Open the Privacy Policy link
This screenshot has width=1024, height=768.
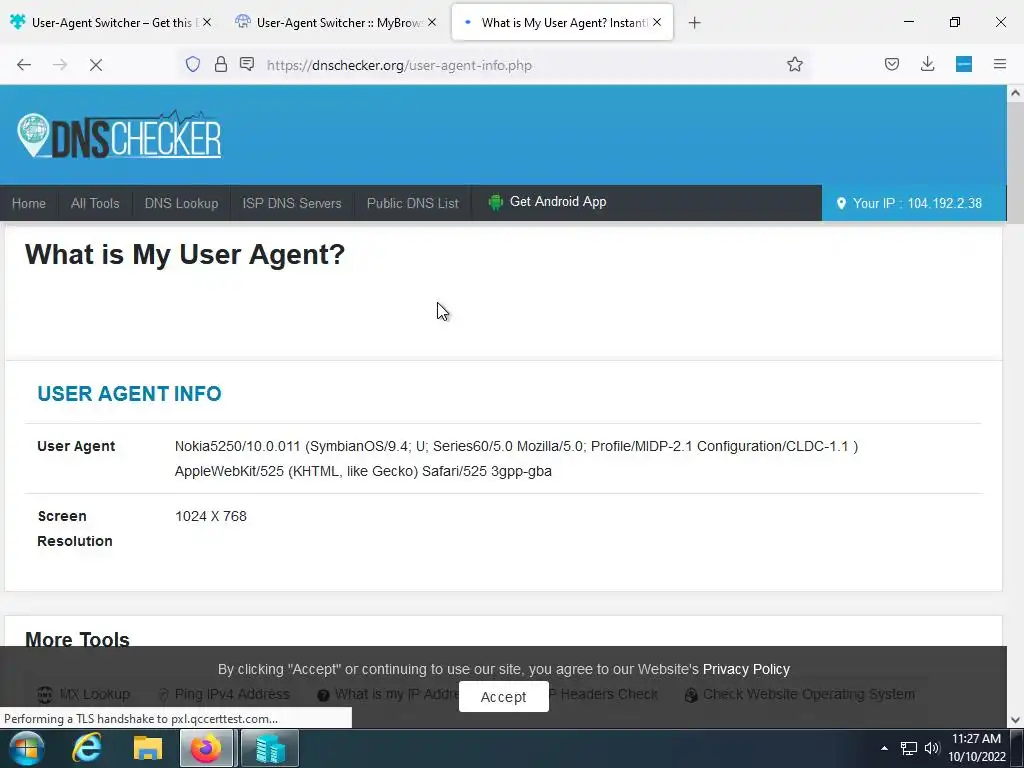click(x=746, y=669)
